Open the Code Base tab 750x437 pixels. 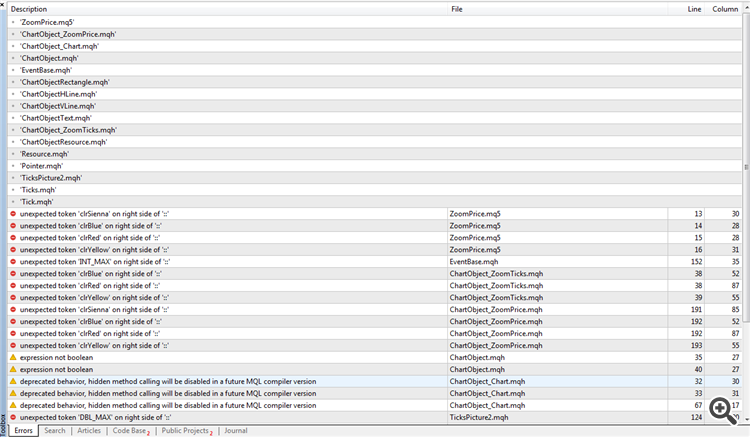129,430
